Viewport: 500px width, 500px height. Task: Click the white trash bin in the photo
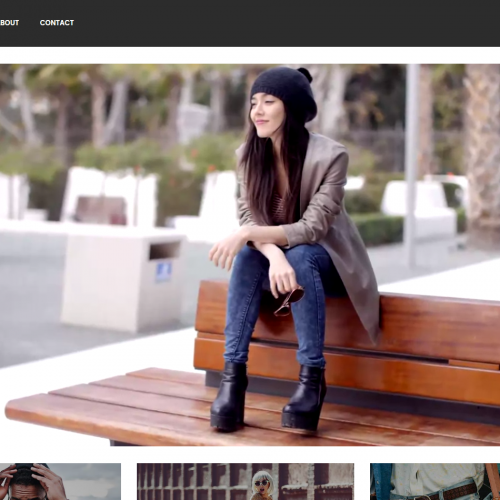tap(123, 282)
